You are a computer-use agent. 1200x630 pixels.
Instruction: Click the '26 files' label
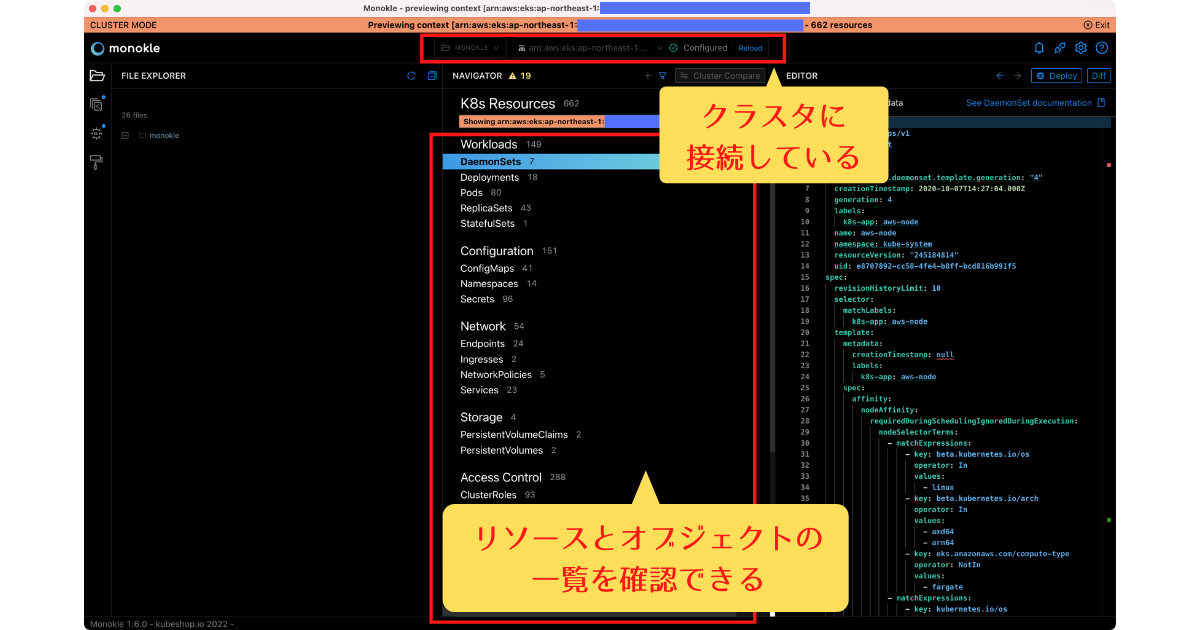coord(134,115)
